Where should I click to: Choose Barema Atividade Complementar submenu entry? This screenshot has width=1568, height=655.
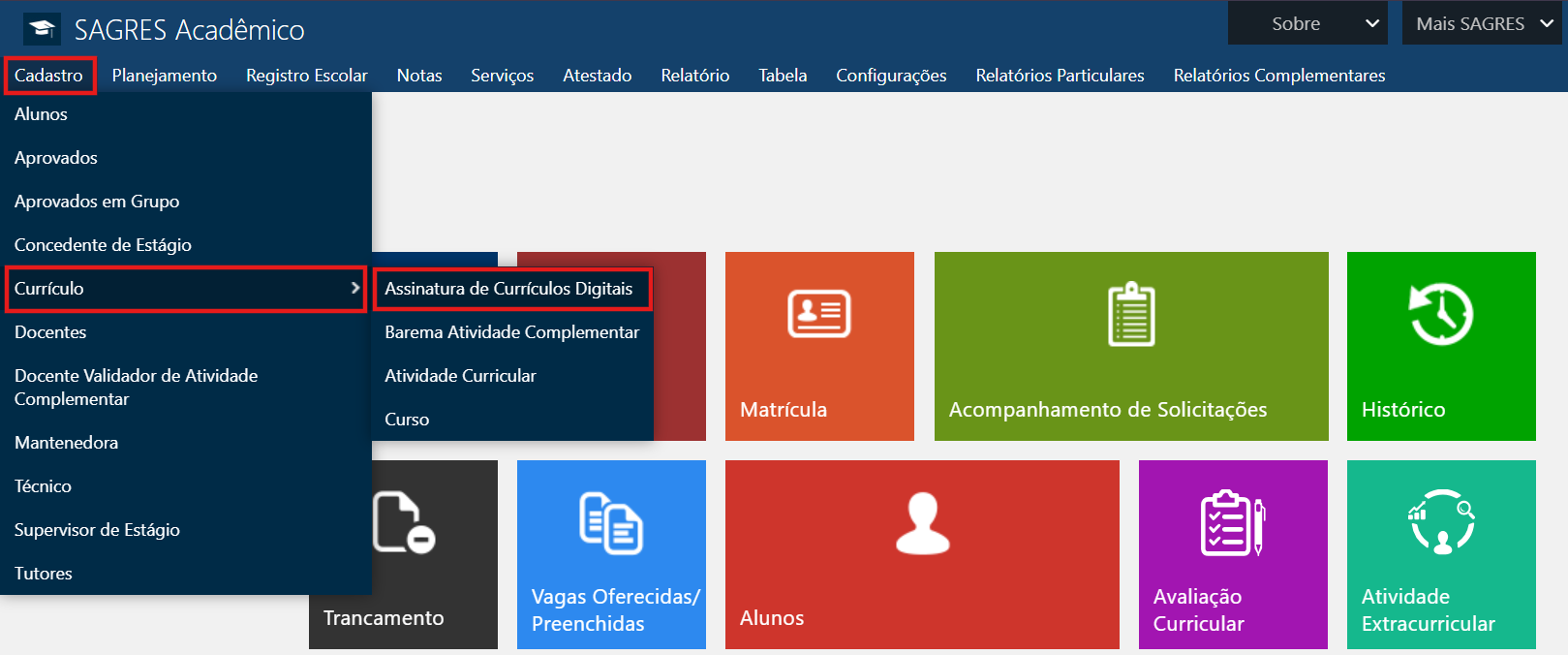512,332
